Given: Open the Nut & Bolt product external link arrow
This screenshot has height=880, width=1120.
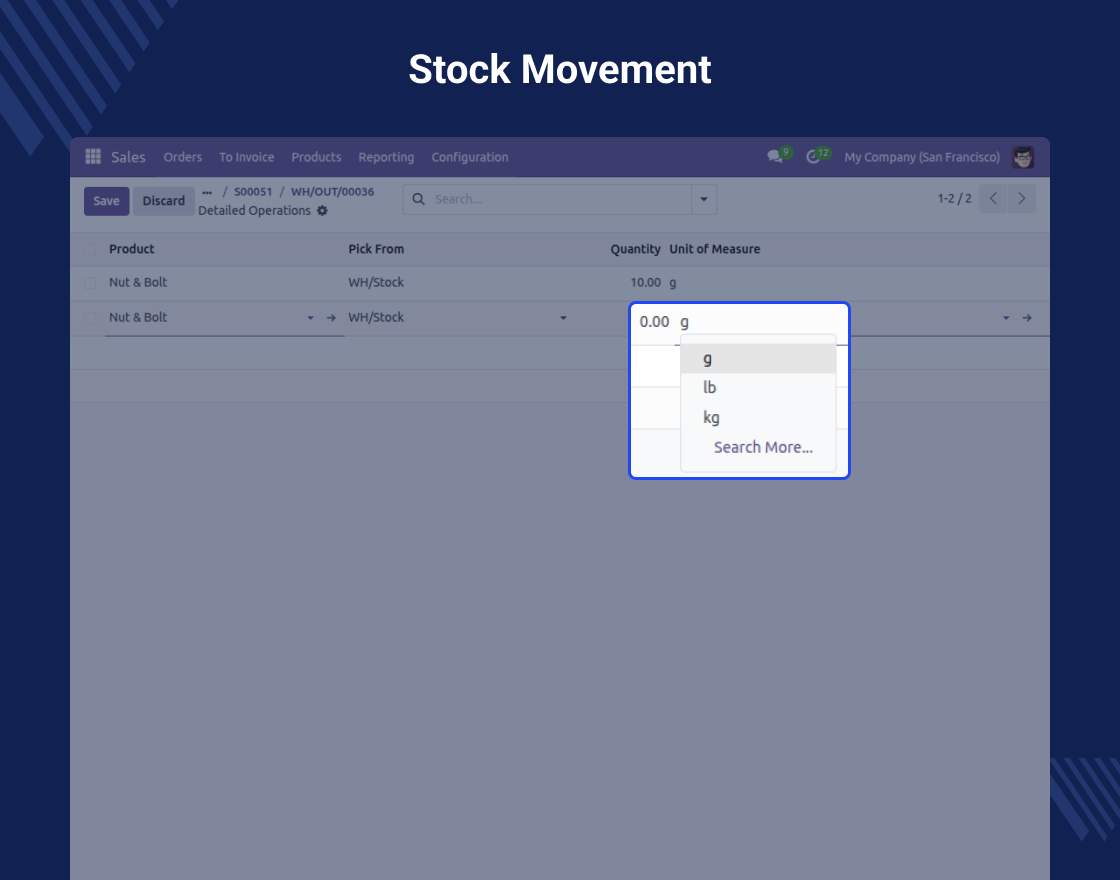Looking at the screenshot, I should (x=331, y=318).
